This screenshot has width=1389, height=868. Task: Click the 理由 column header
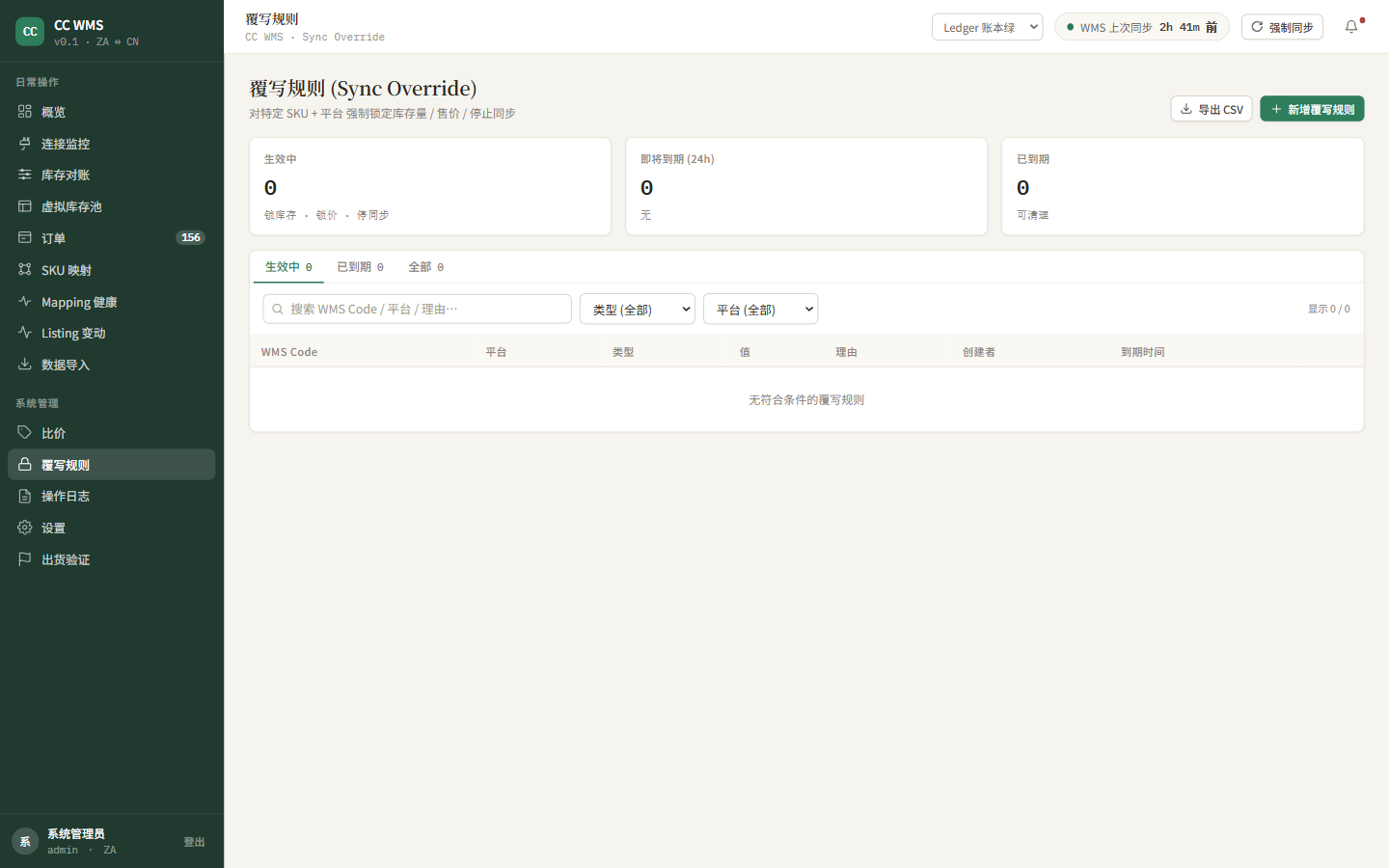(x=846, y=352)
